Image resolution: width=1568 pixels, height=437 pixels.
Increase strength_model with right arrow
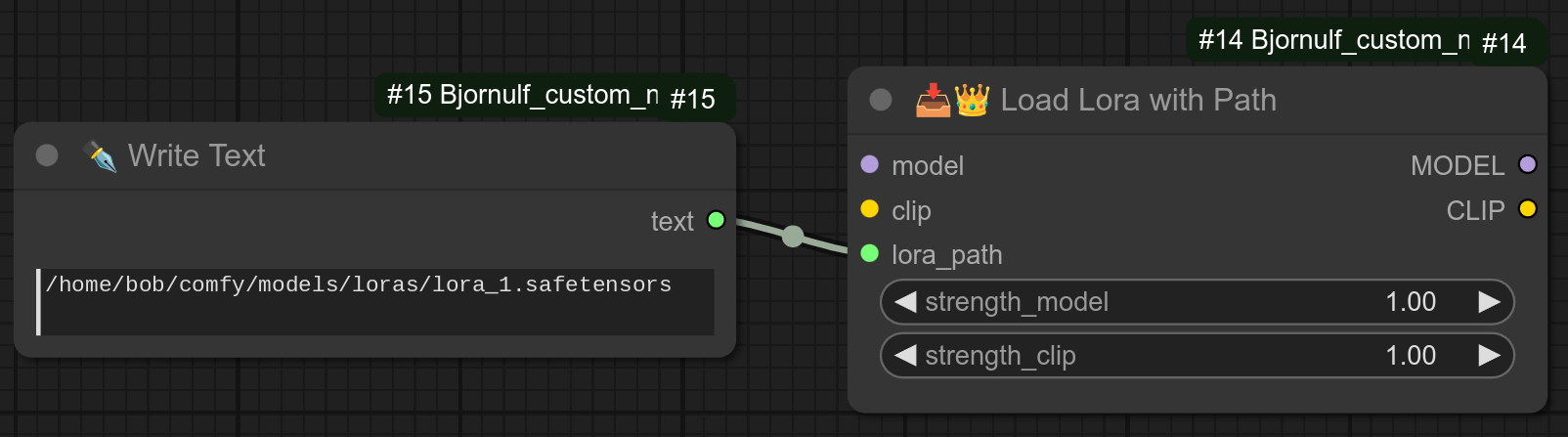point(1489,302)
